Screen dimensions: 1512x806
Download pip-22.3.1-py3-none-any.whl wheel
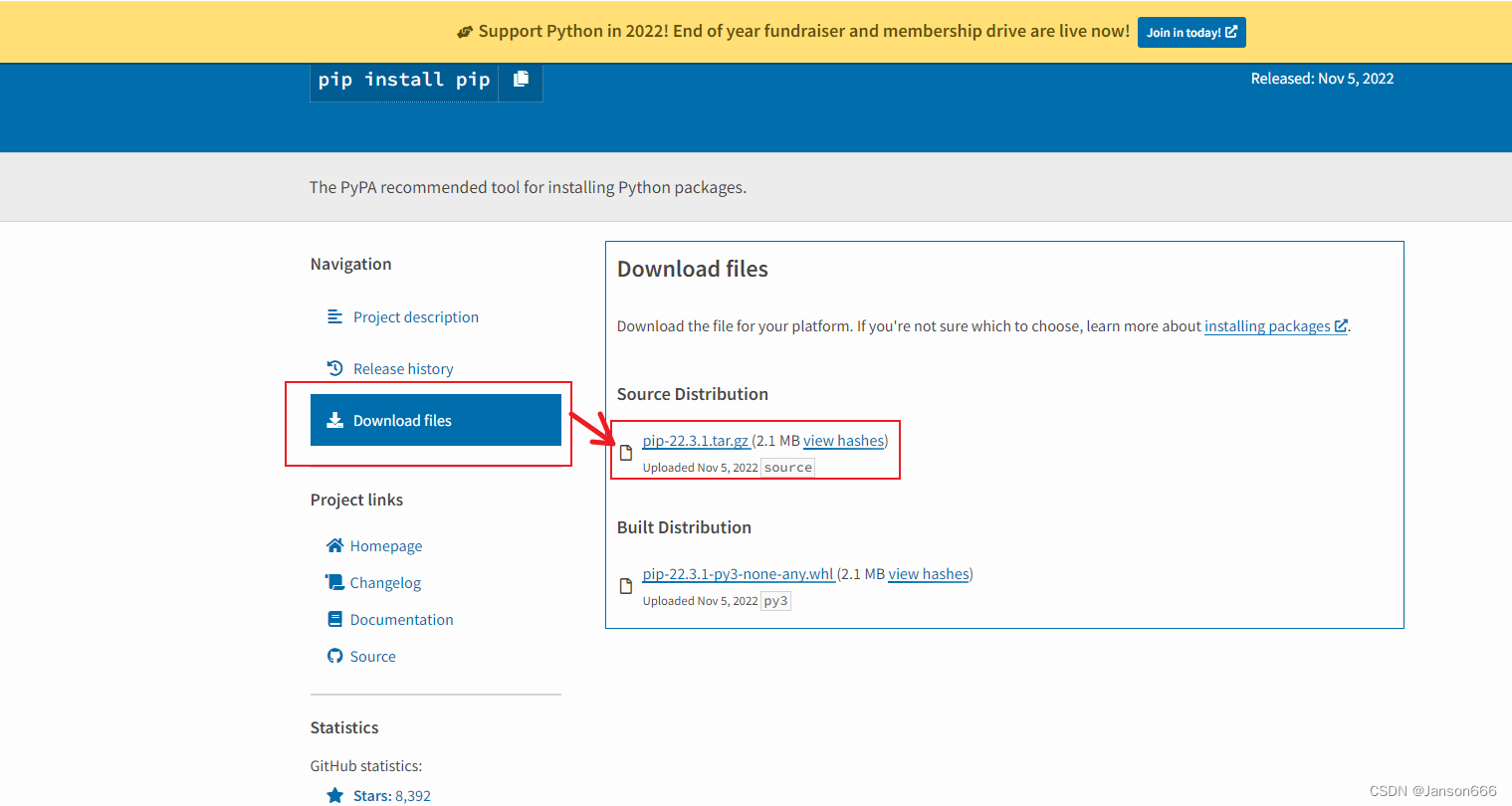point(739,574)
